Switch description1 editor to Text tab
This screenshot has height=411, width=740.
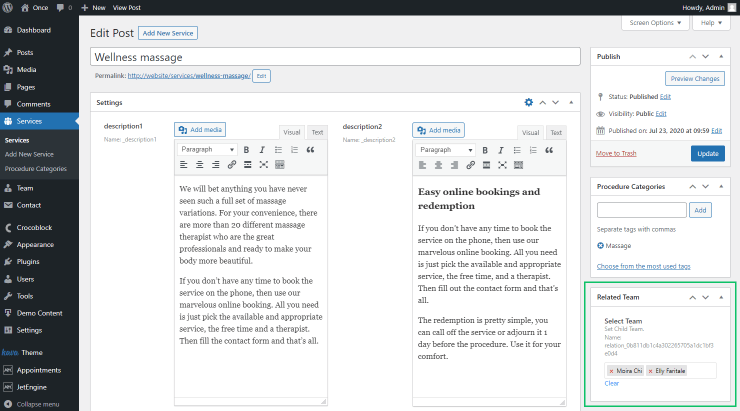pyautogui.click(x=317, y=133)
